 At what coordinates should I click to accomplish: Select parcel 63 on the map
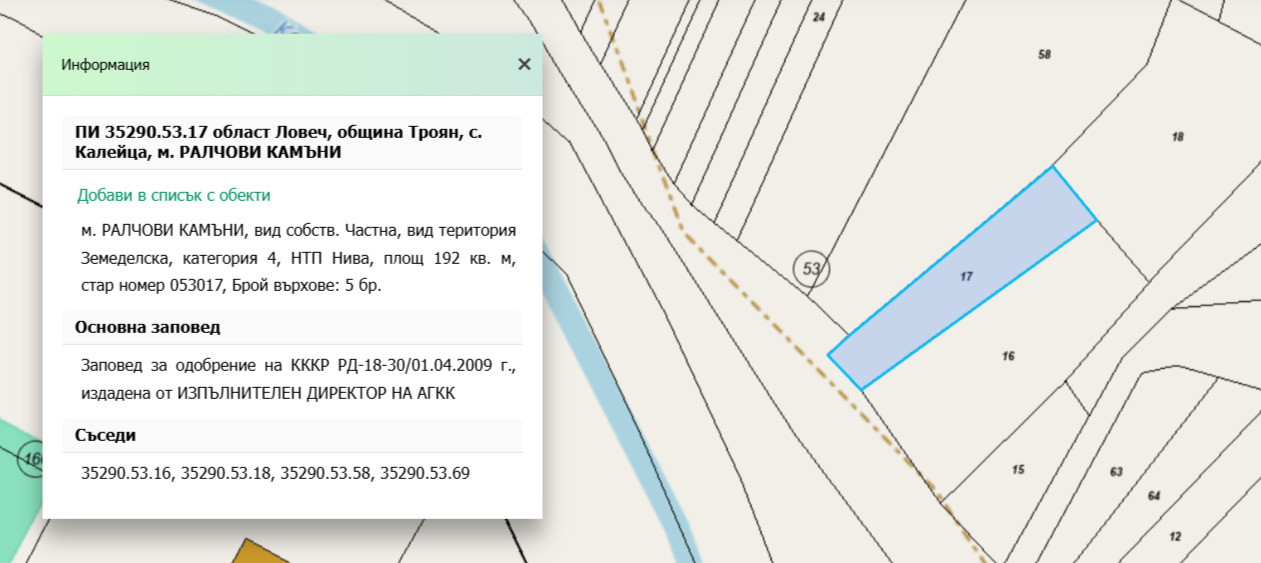coord(1116,472)
